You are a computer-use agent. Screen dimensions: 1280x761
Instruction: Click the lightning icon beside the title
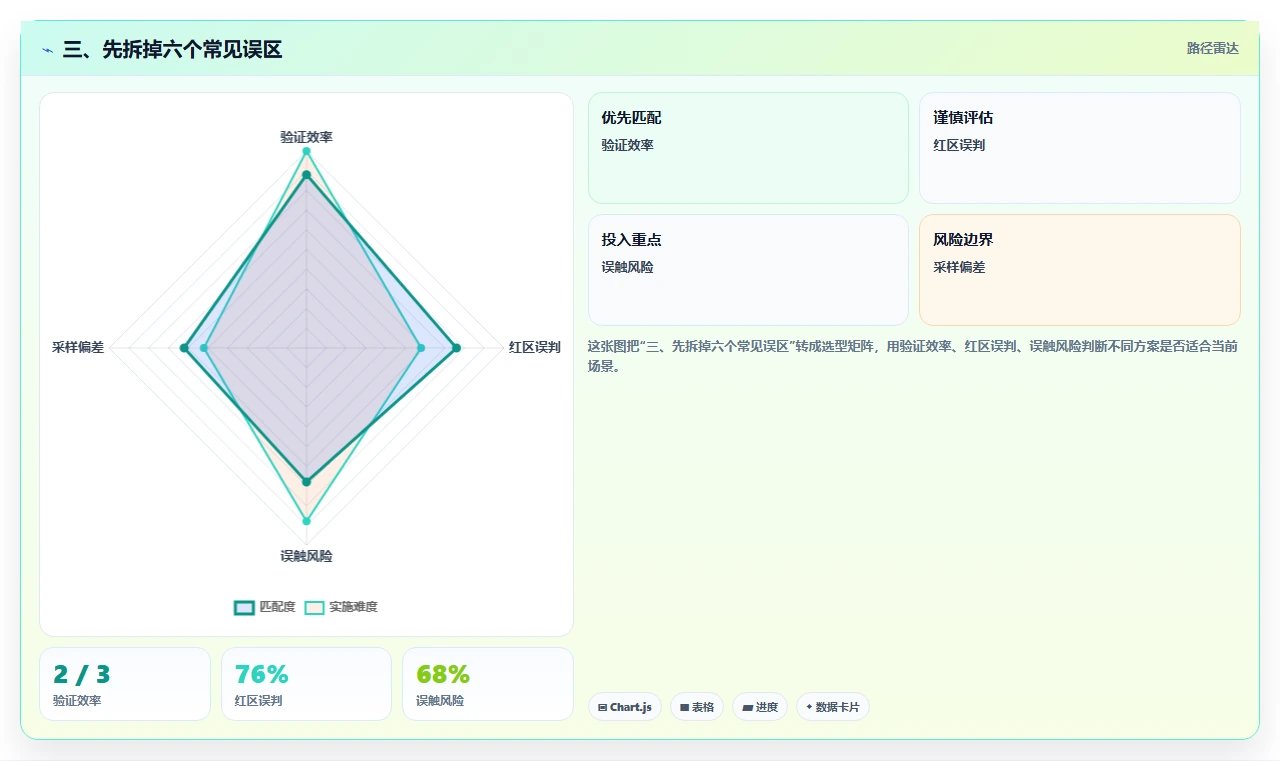pos(47,50)
